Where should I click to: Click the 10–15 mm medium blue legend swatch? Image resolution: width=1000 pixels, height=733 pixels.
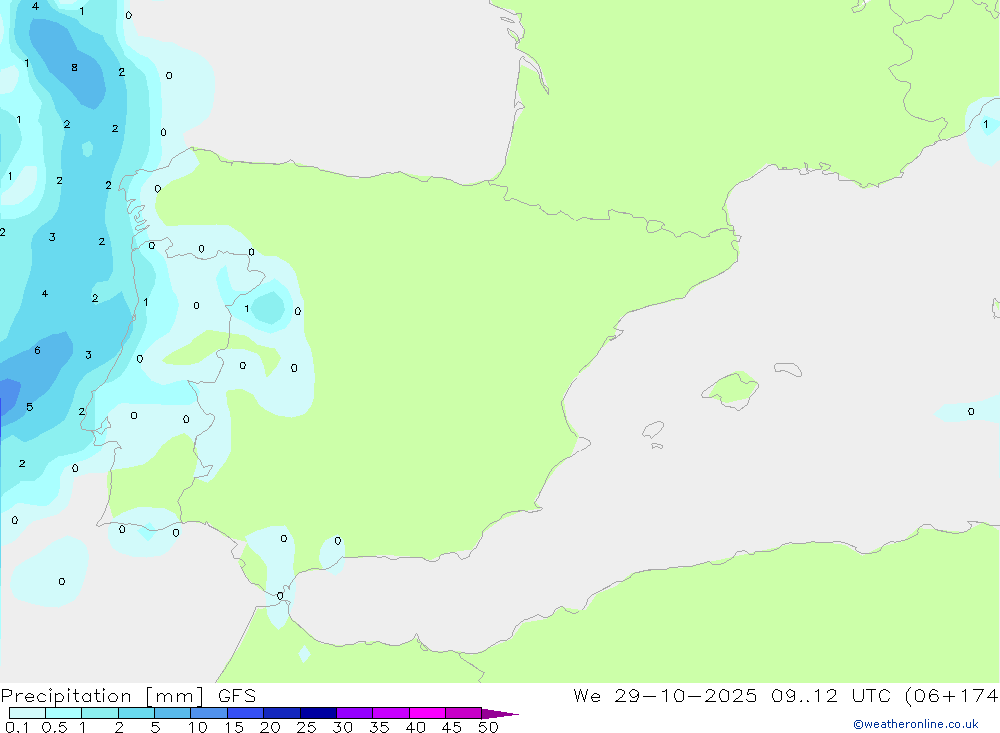click(x=209, y=713)
